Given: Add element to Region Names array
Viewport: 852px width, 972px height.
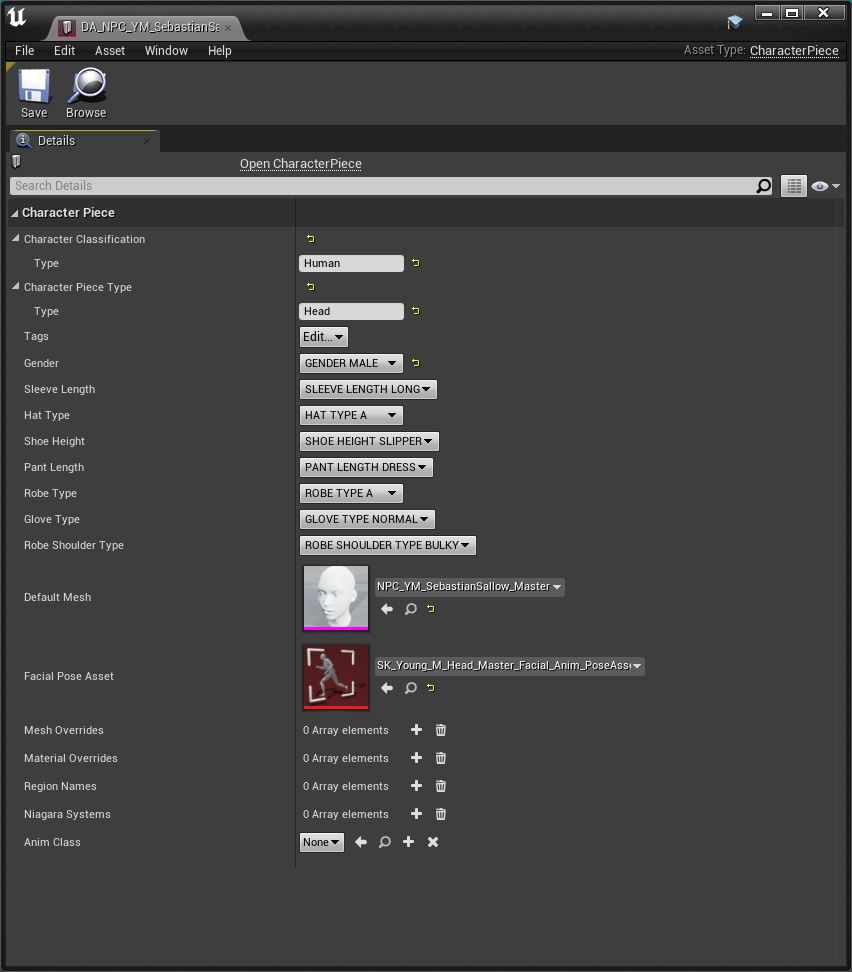Looking at the screenshot, I should [x=417, y=785].
